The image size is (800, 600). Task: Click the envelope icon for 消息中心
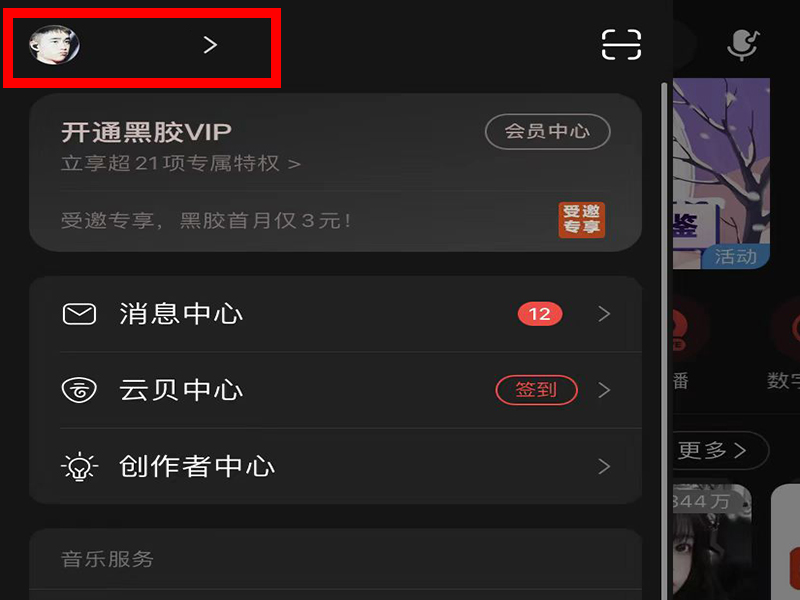(79, 314)
